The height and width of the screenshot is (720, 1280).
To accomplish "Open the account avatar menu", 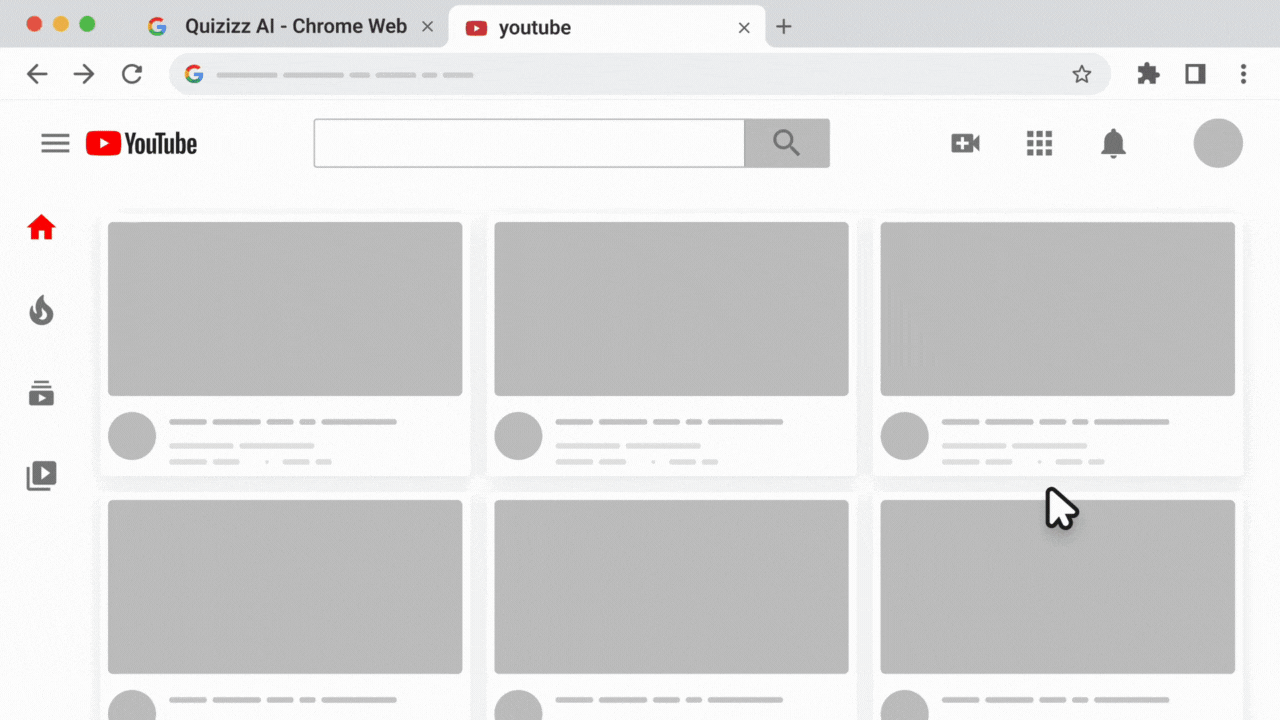I will pyautogui.click(x=1218, y=143).
